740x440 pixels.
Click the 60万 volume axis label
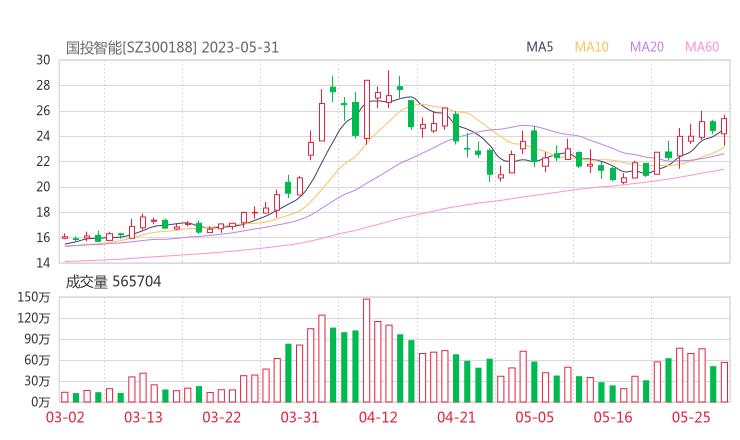(x=37, y=360)
